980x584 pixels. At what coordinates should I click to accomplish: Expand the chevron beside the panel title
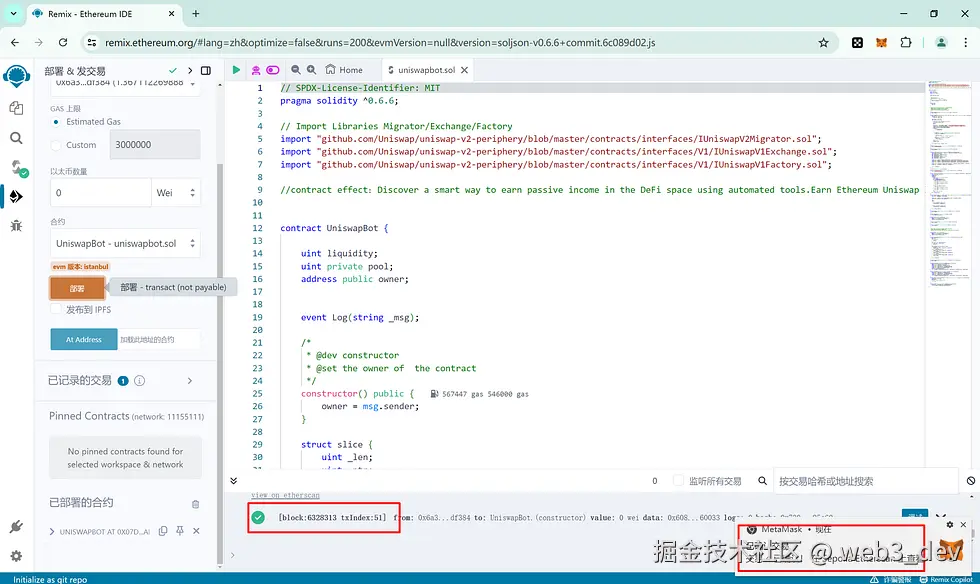(190, 71)
